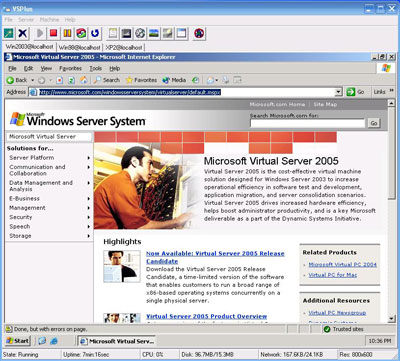Click the Search toolbar button in IE

click(x=106, y=80)
